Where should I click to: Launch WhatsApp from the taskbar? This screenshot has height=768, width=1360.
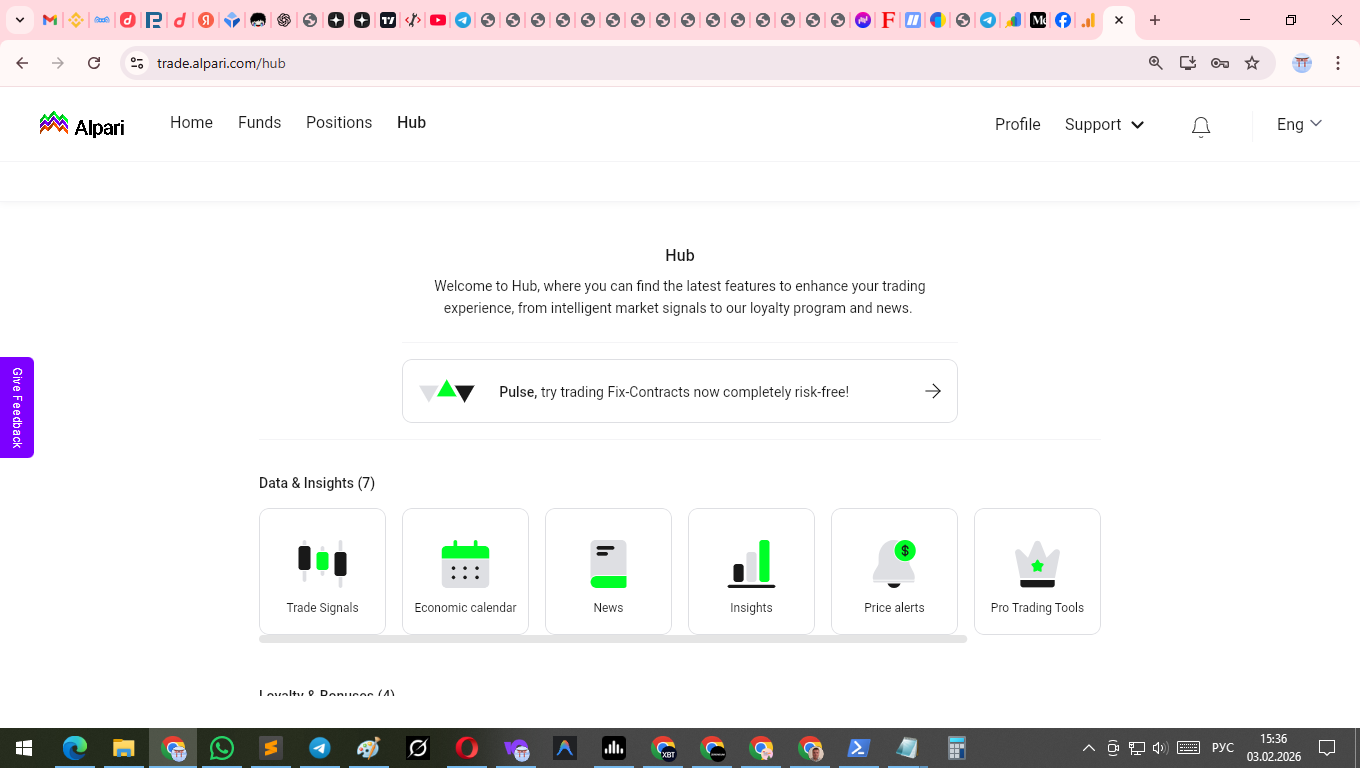point(222,747)
